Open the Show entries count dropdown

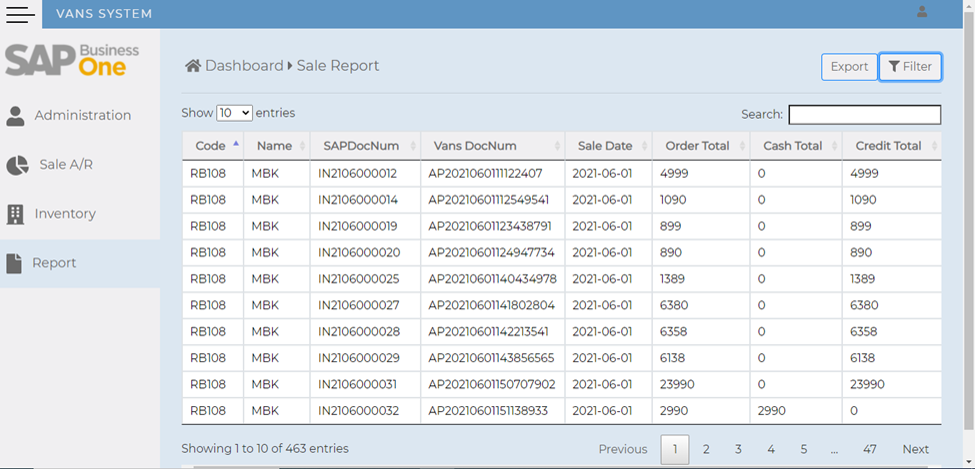coord(234,113)
